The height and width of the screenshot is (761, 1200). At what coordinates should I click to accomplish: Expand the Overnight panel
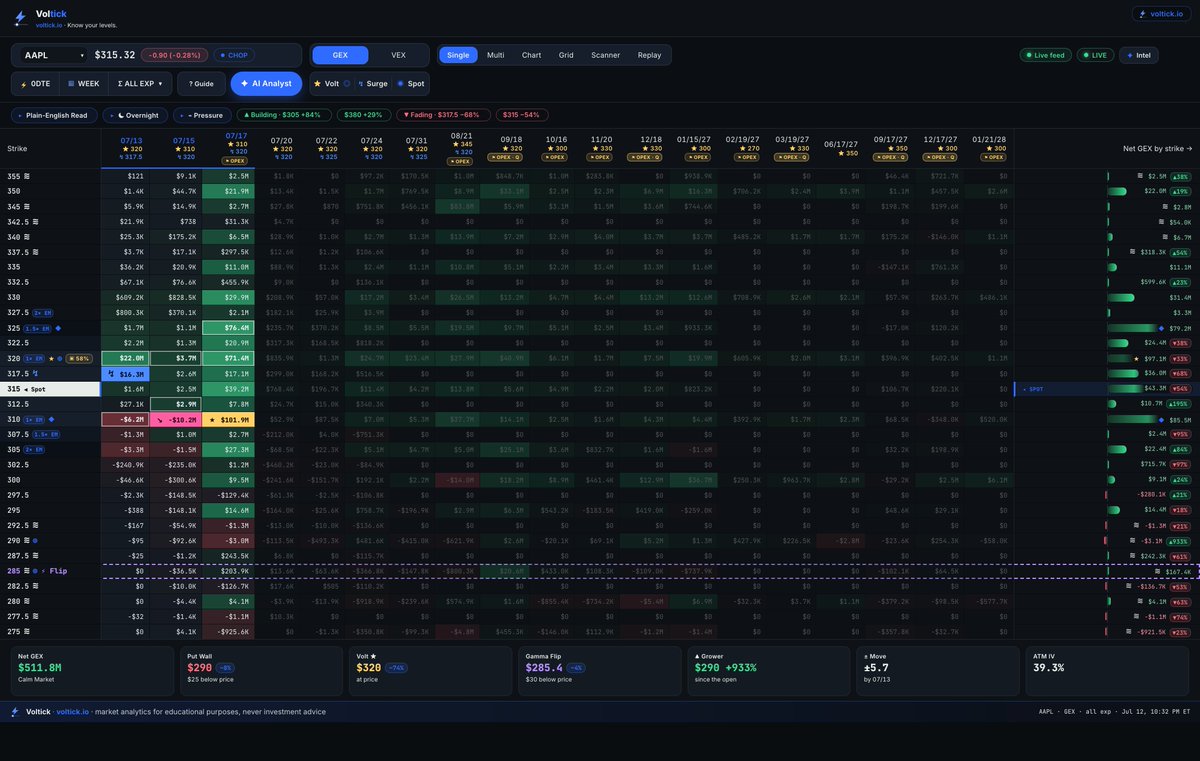click(x=133, y=115)
